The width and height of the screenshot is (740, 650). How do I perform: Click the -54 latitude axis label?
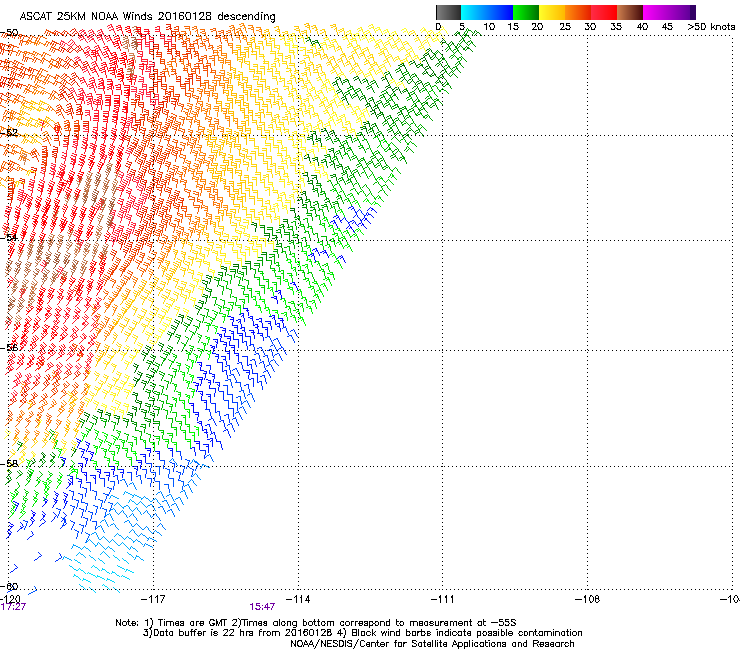tap(9, 237)
